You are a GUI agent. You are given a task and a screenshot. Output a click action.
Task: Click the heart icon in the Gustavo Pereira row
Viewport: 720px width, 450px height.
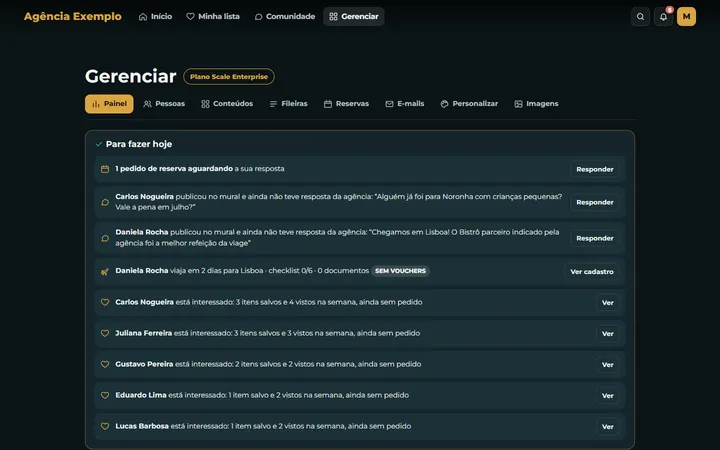105,364
